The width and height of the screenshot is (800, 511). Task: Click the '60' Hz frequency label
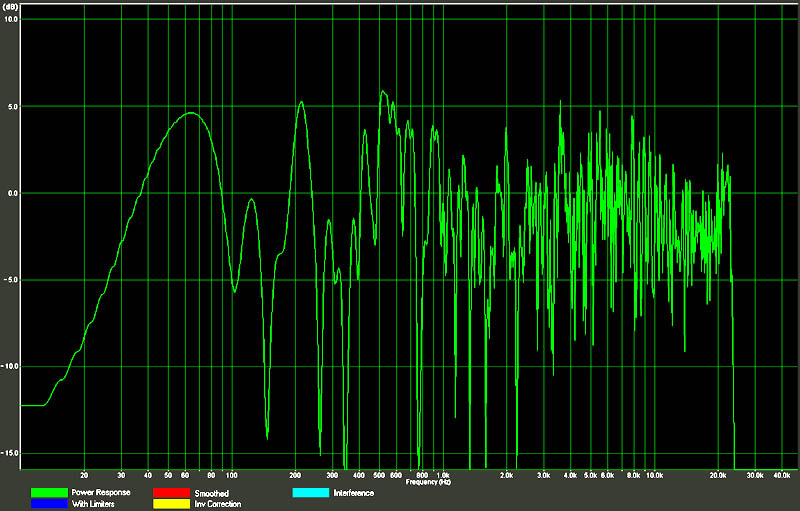[x=185, y=475]
